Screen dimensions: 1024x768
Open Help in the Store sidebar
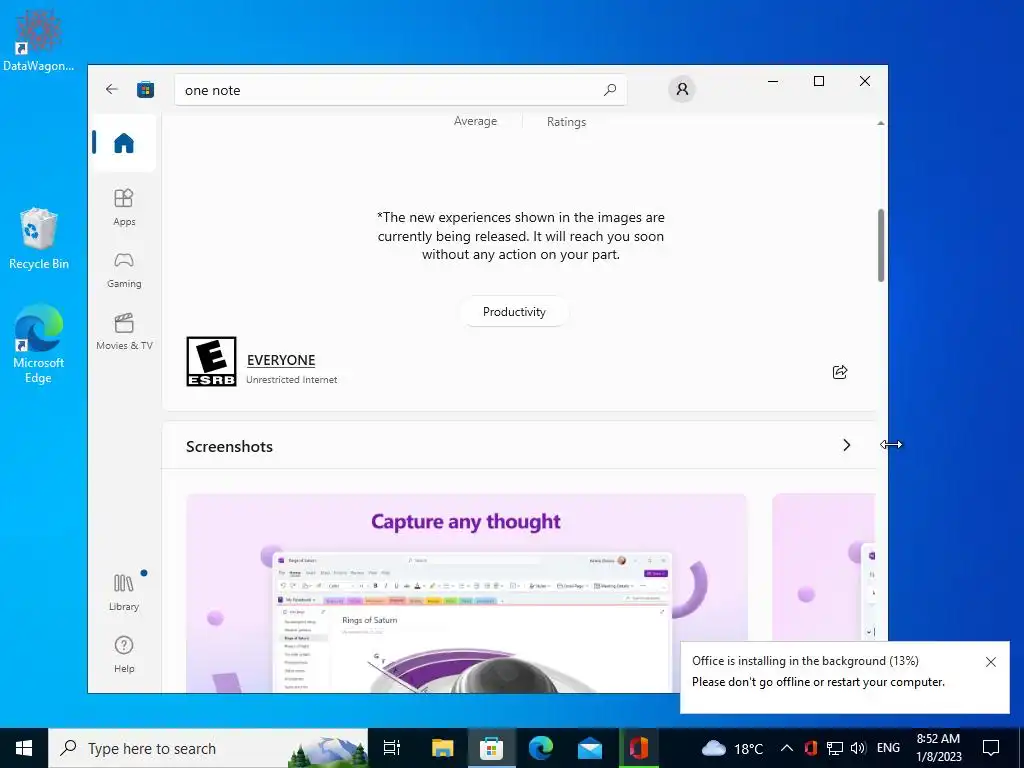123,654
